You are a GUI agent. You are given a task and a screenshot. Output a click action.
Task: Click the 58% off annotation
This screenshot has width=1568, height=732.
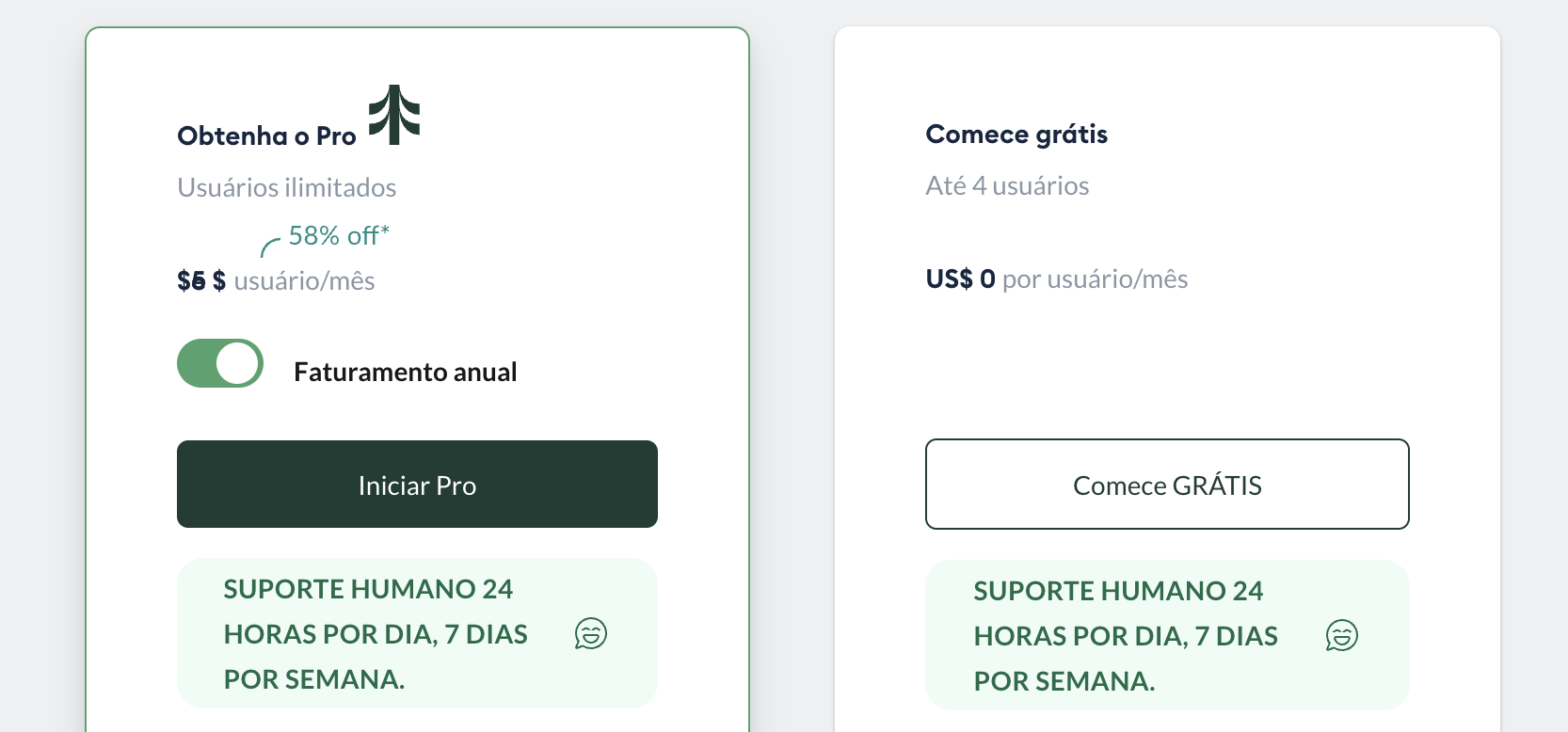coord(337,235)
